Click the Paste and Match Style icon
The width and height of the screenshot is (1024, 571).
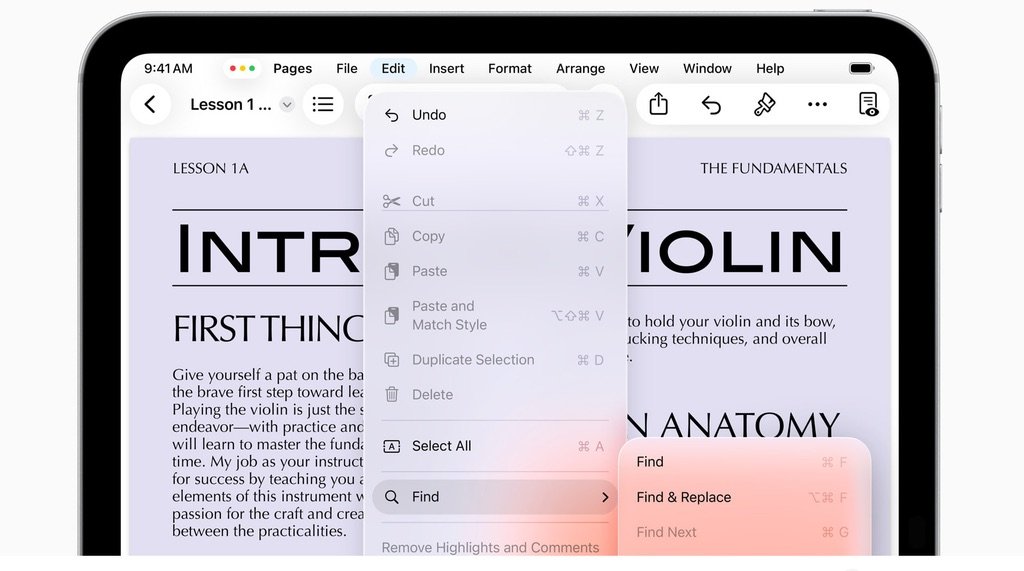click(x=391, y=316)
